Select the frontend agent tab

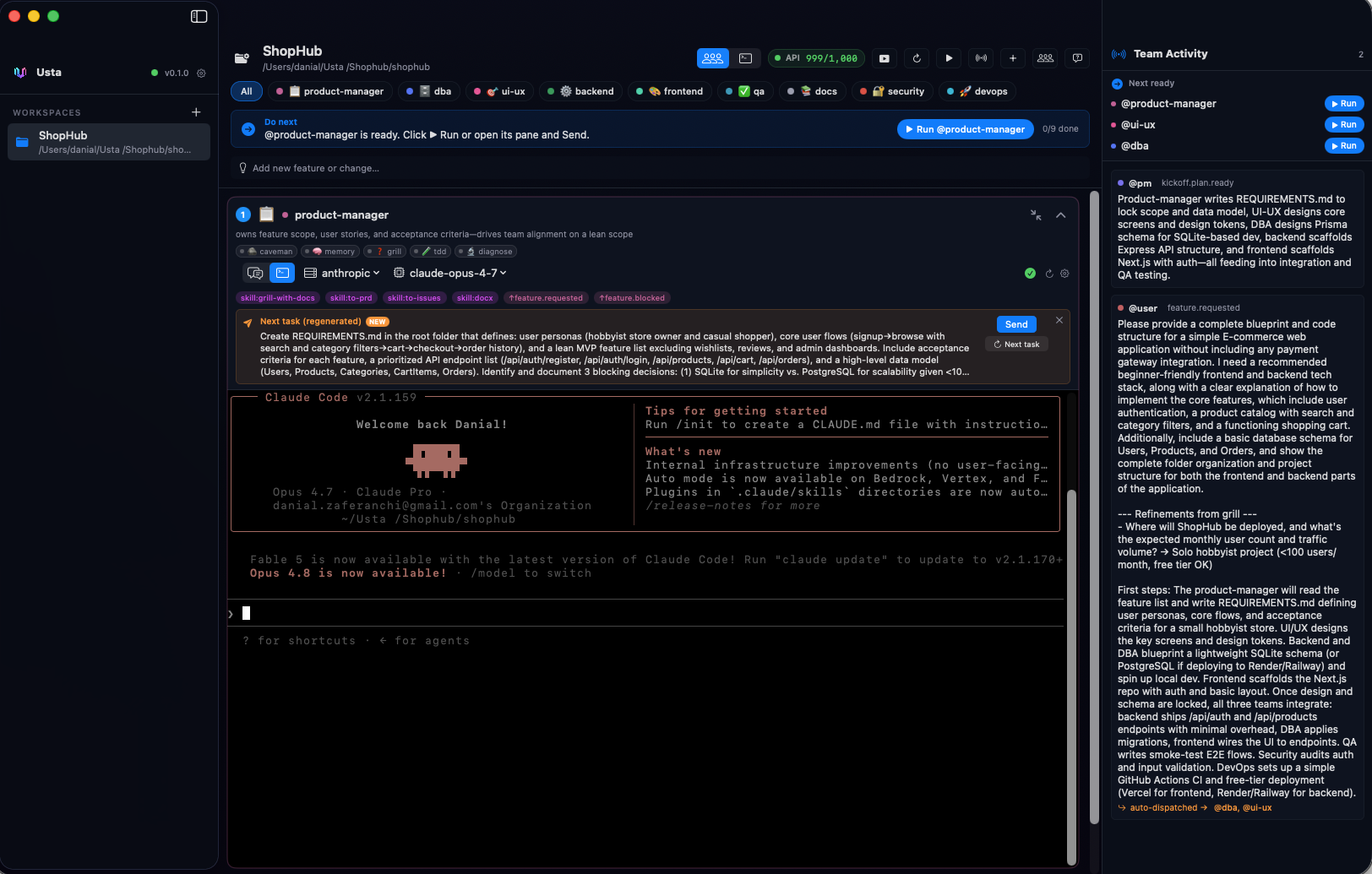(669, 91)
